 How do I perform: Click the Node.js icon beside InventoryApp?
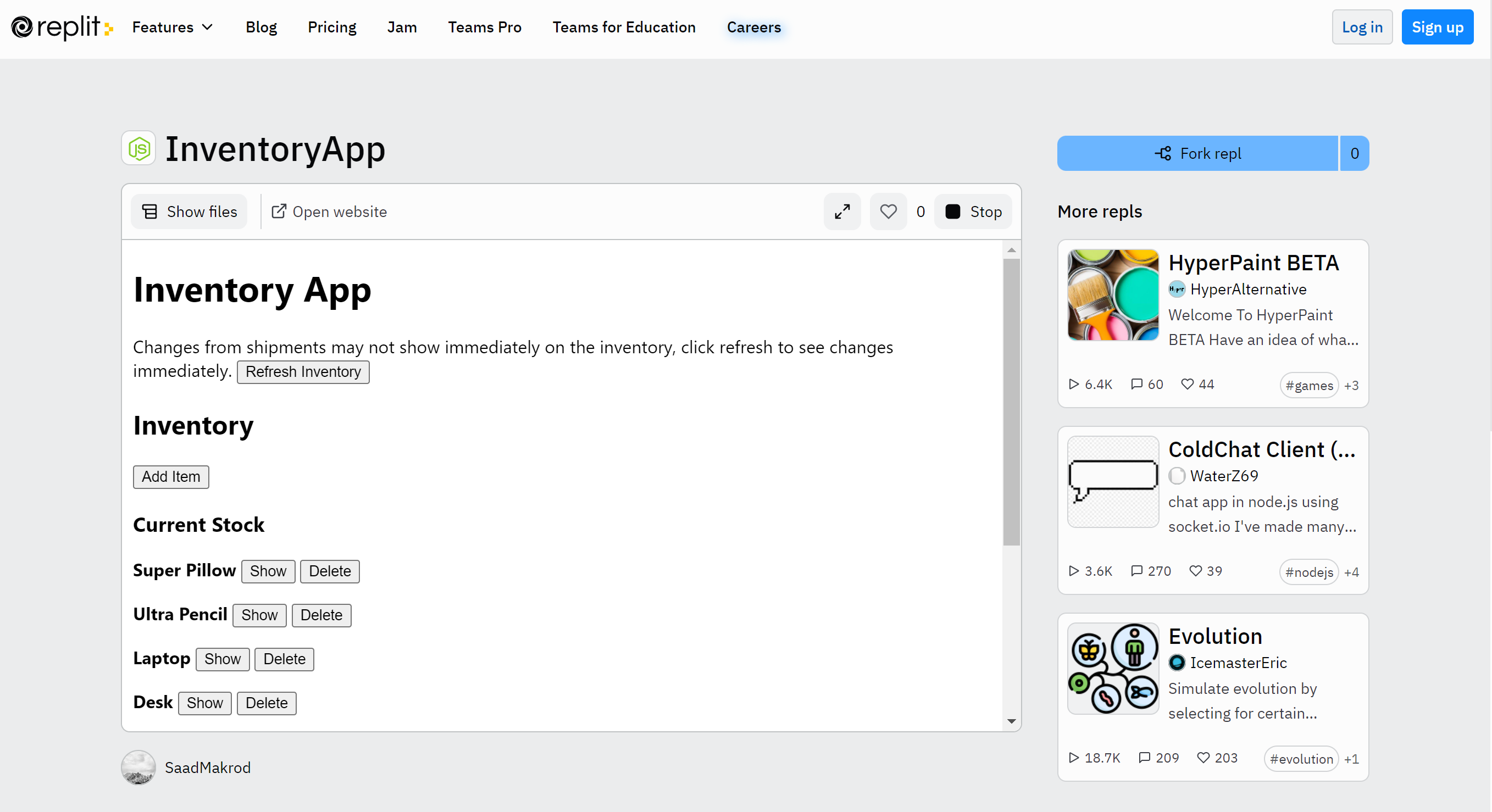pos(138,148)
